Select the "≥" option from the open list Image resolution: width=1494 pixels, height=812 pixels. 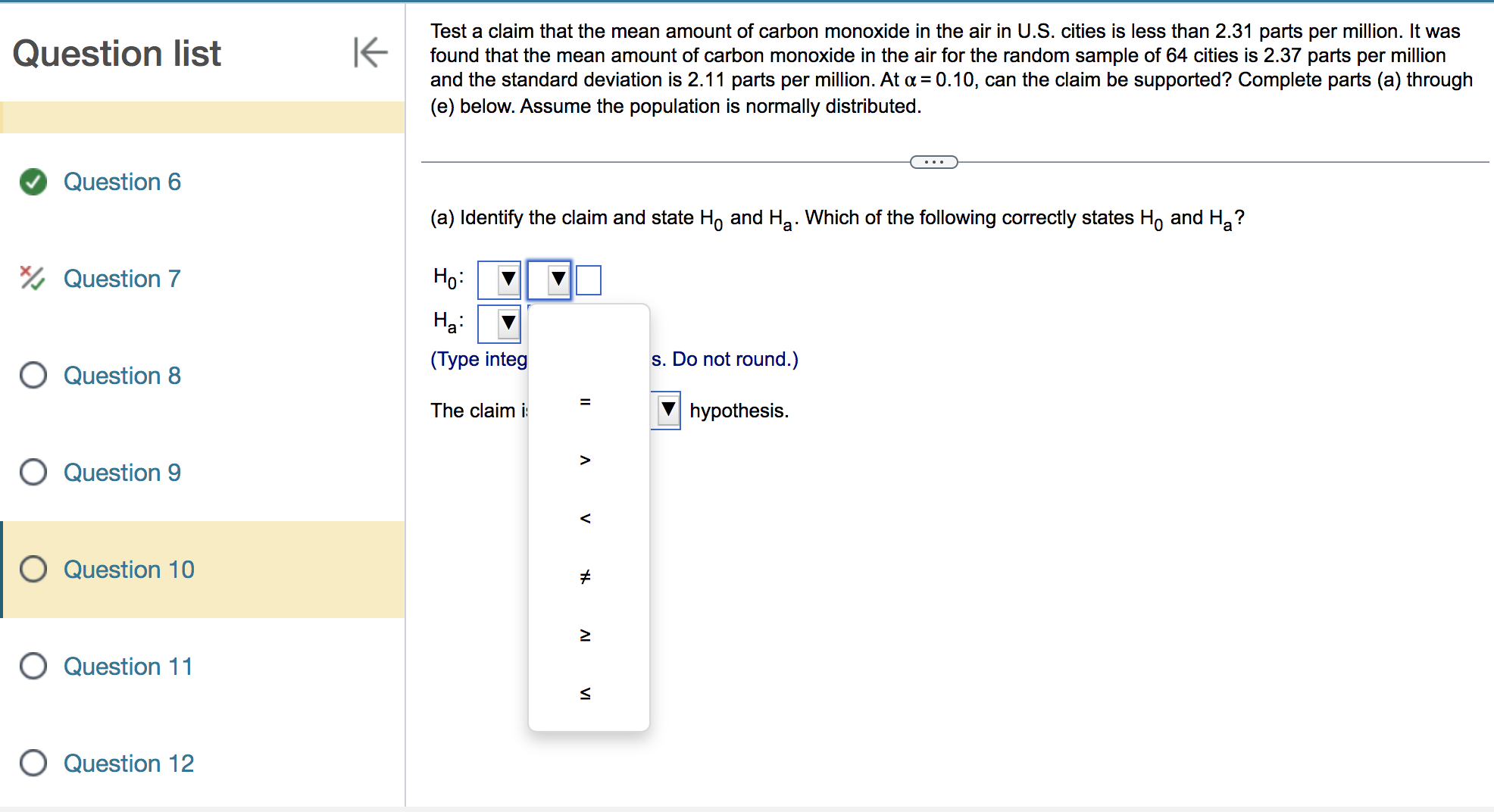pos(584,635)
